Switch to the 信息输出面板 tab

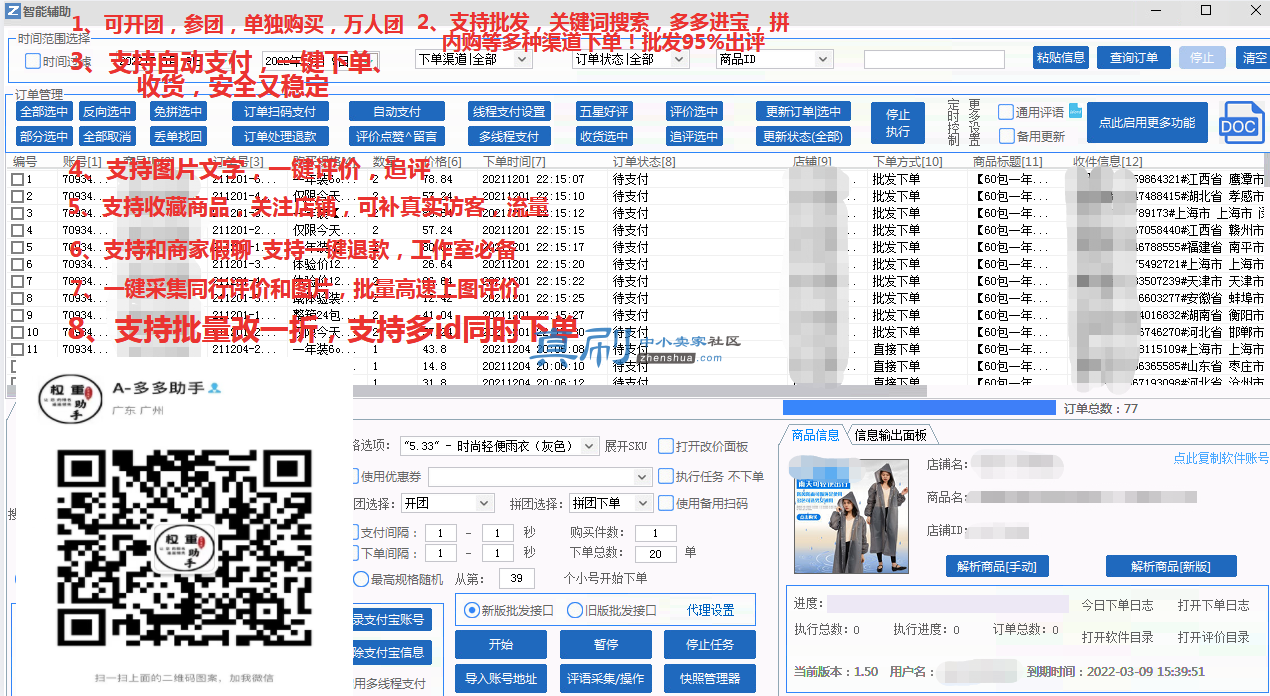coord(890,435)
